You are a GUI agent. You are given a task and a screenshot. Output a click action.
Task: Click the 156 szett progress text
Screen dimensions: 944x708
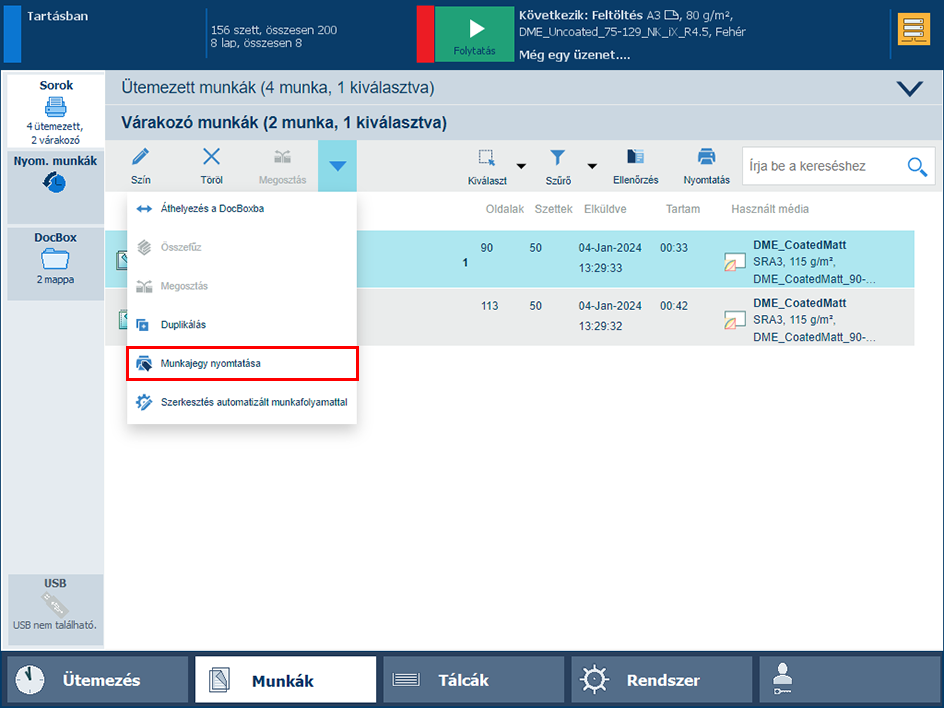pyautogui.click(x=274, y=30)
